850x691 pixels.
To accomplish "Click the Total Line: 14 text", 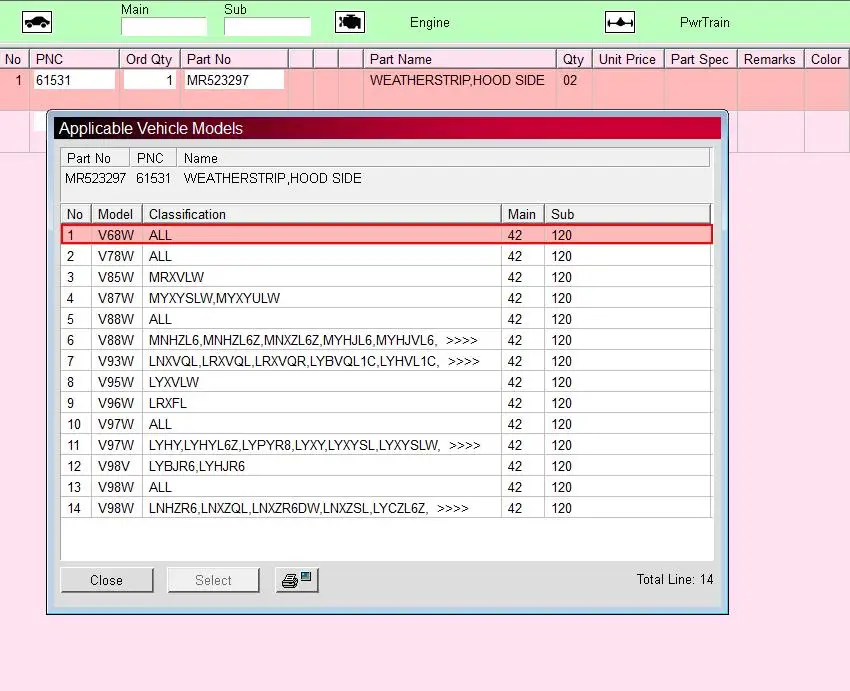I will point(675,579).
